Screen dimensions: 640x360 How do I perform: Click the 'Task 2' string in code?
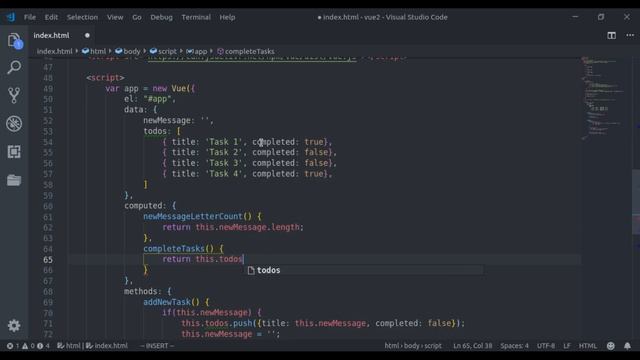[224, 152]
